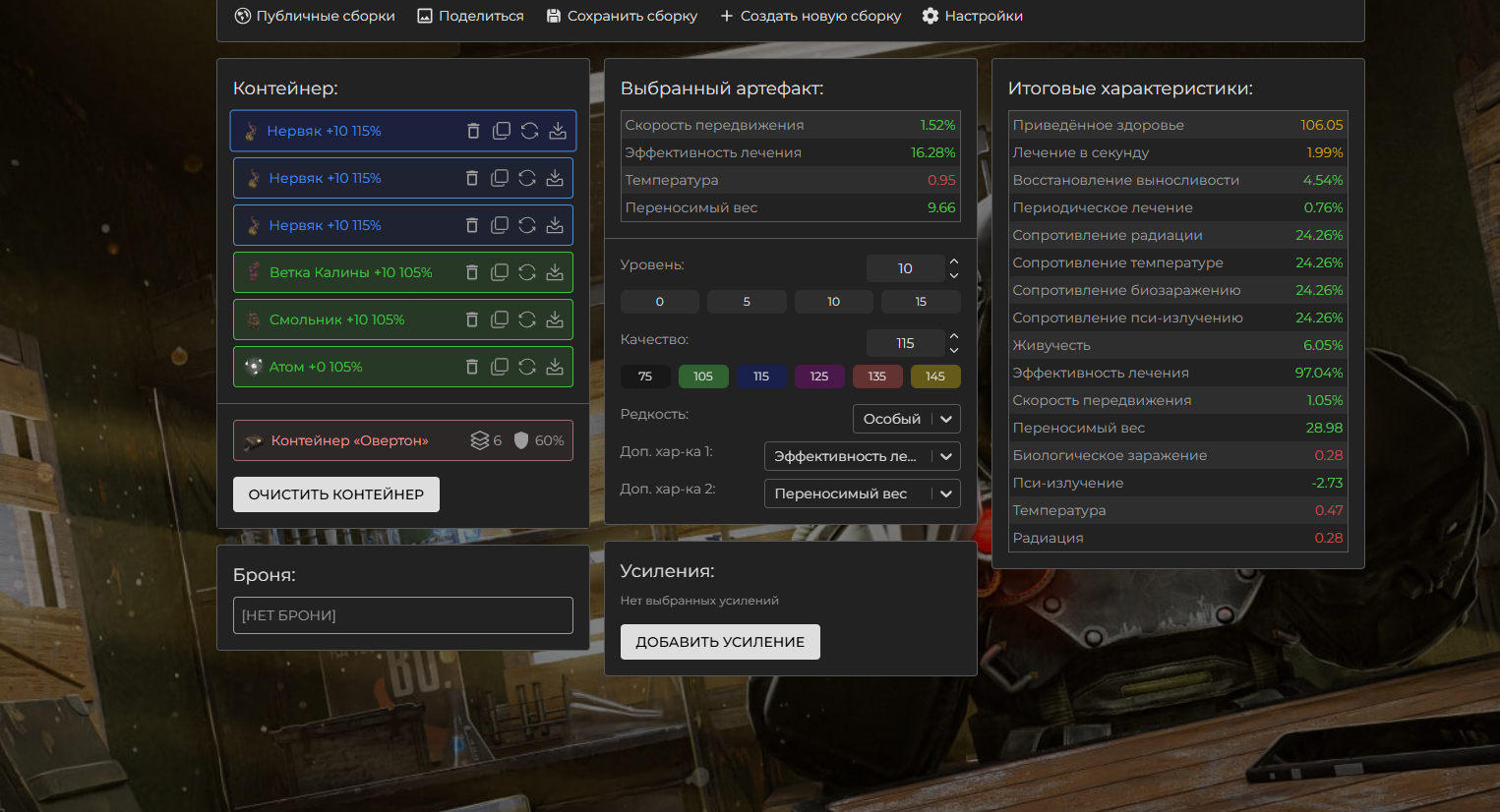Set level preset to 5
This screenshot has width=1500, height=812.
[747, 302]
